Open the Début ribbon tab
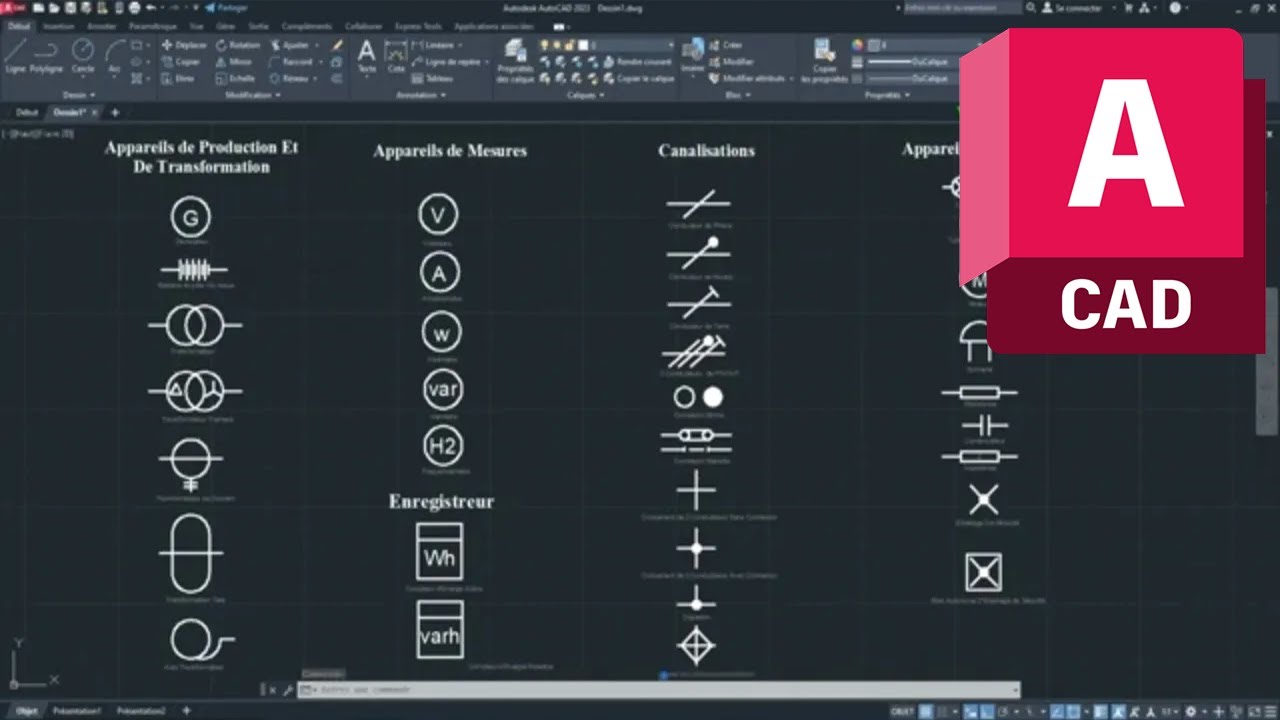Screen dimensions: 1280x720 pyautogui.click(x=18, y=26)
